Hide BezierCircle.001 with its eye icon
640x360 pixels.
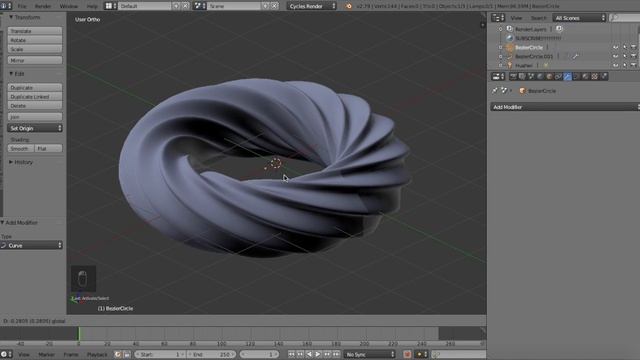[616, 56]
